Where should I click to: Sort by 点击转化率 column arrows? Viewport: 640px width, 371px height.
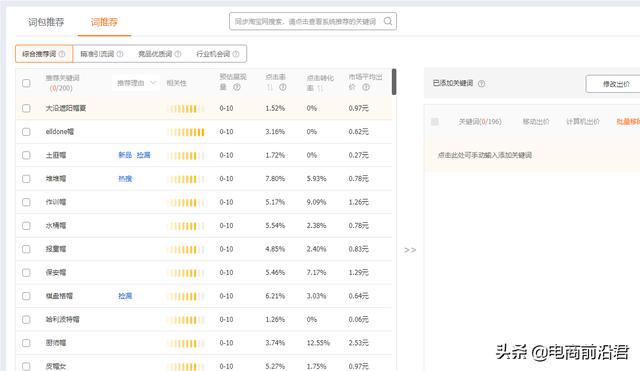320,88
